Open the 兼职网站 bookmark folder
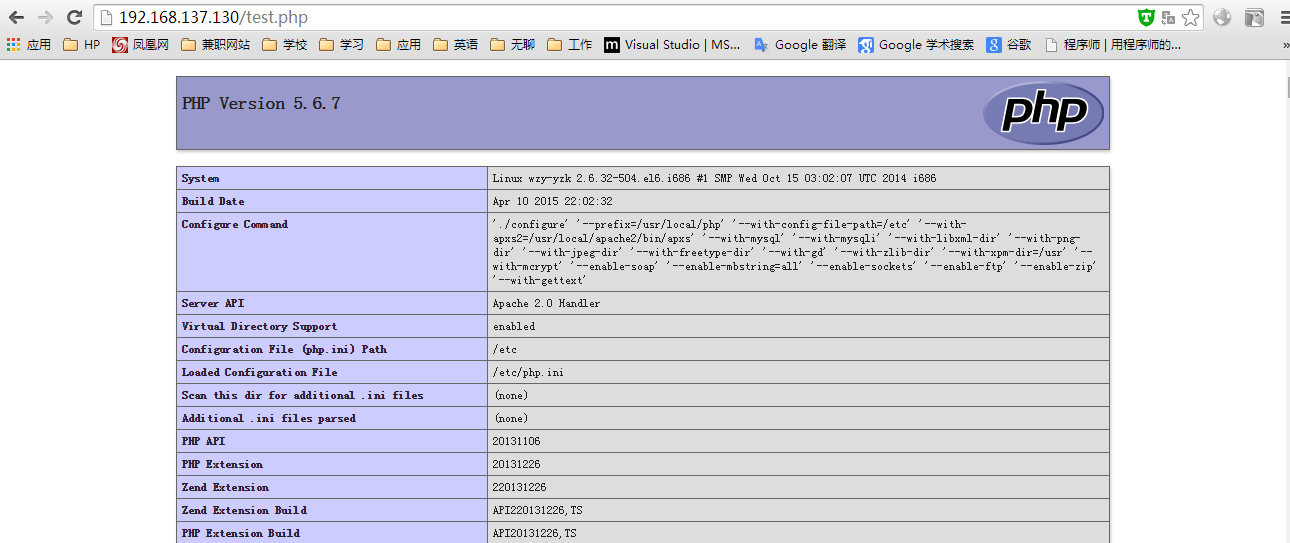Viewport: 1290px width, 543px height. pyautogui.click(x=215, y=45)
